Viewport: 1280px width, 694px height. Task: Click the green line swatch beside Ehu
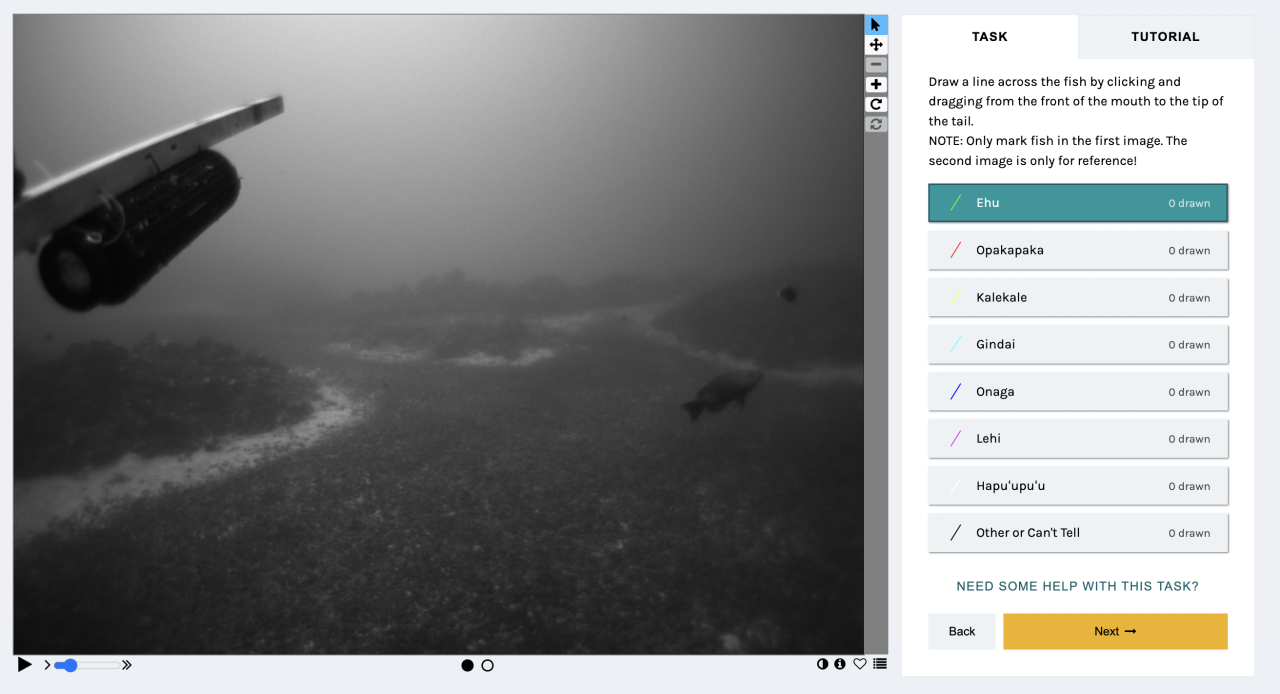click(956, 203)
